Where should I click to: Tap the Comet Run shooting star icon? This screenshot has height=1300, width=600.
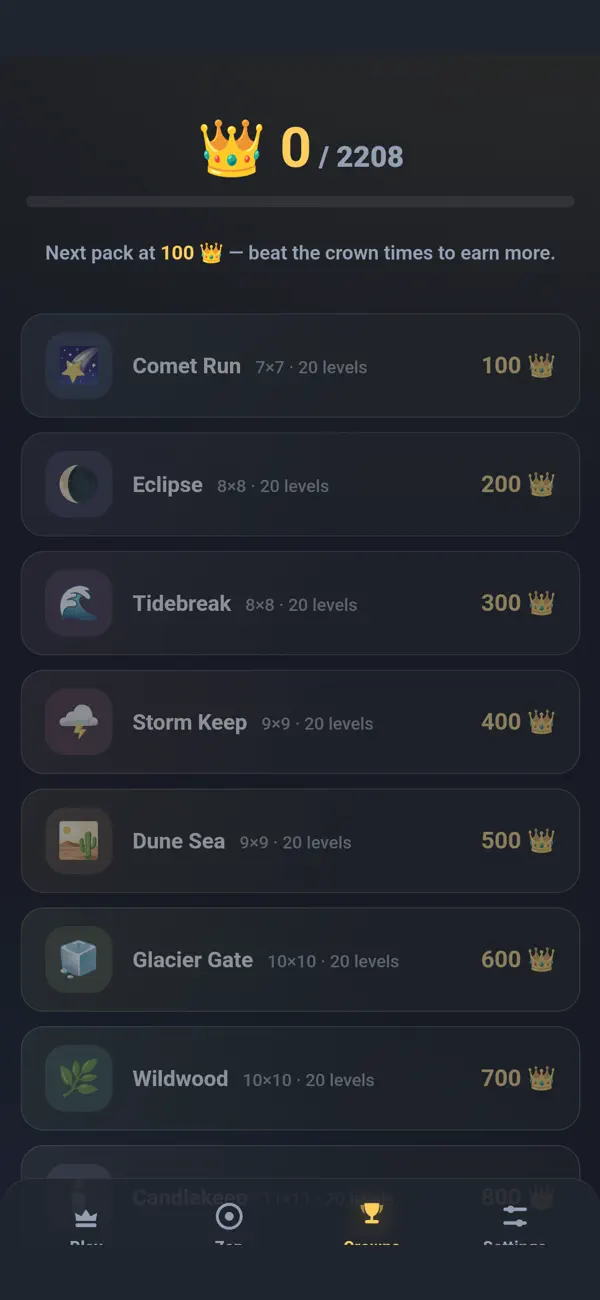(x=78, y=366)
